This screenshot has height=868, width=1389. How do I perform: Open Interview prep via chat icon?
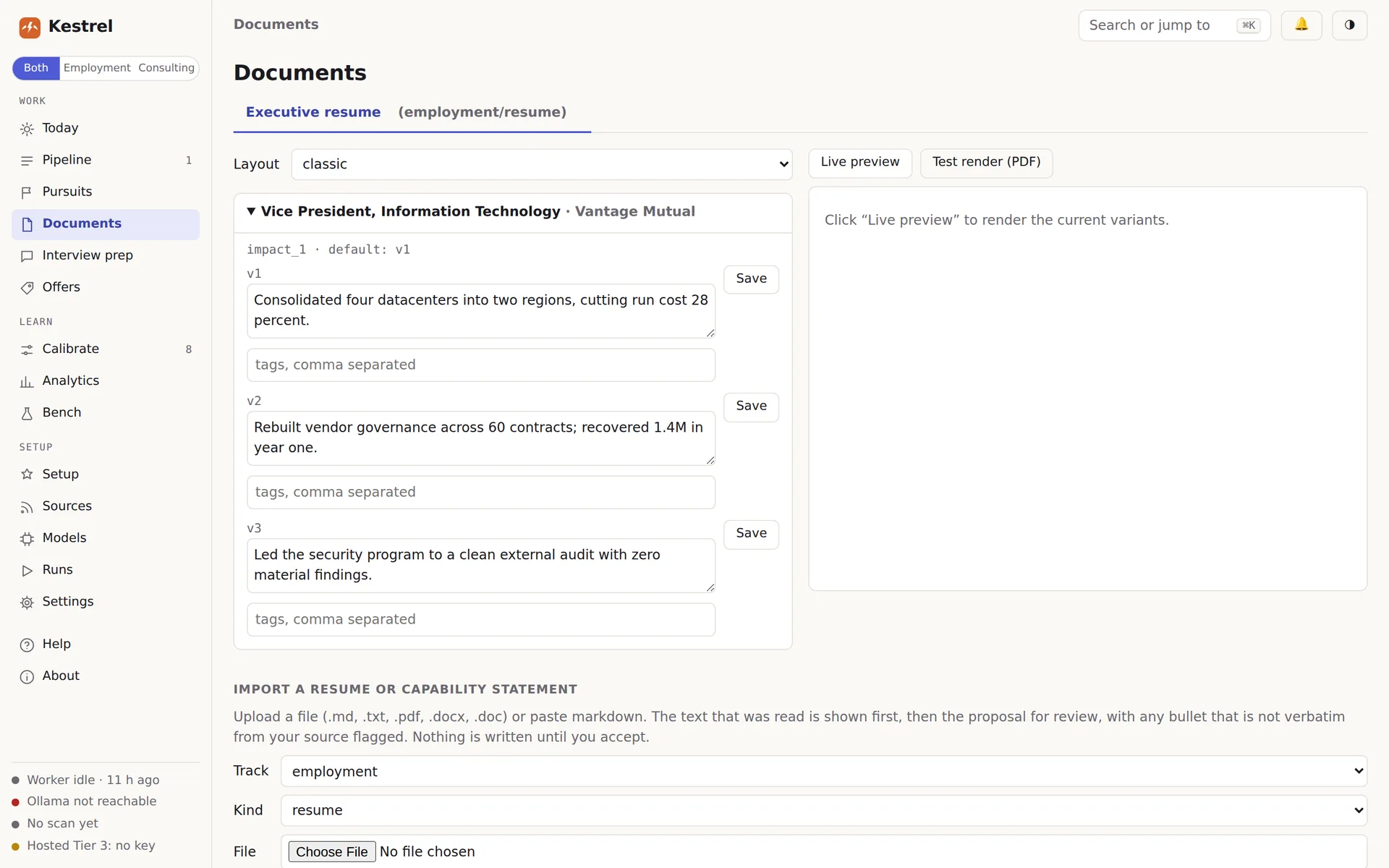(x=27, y=256)
